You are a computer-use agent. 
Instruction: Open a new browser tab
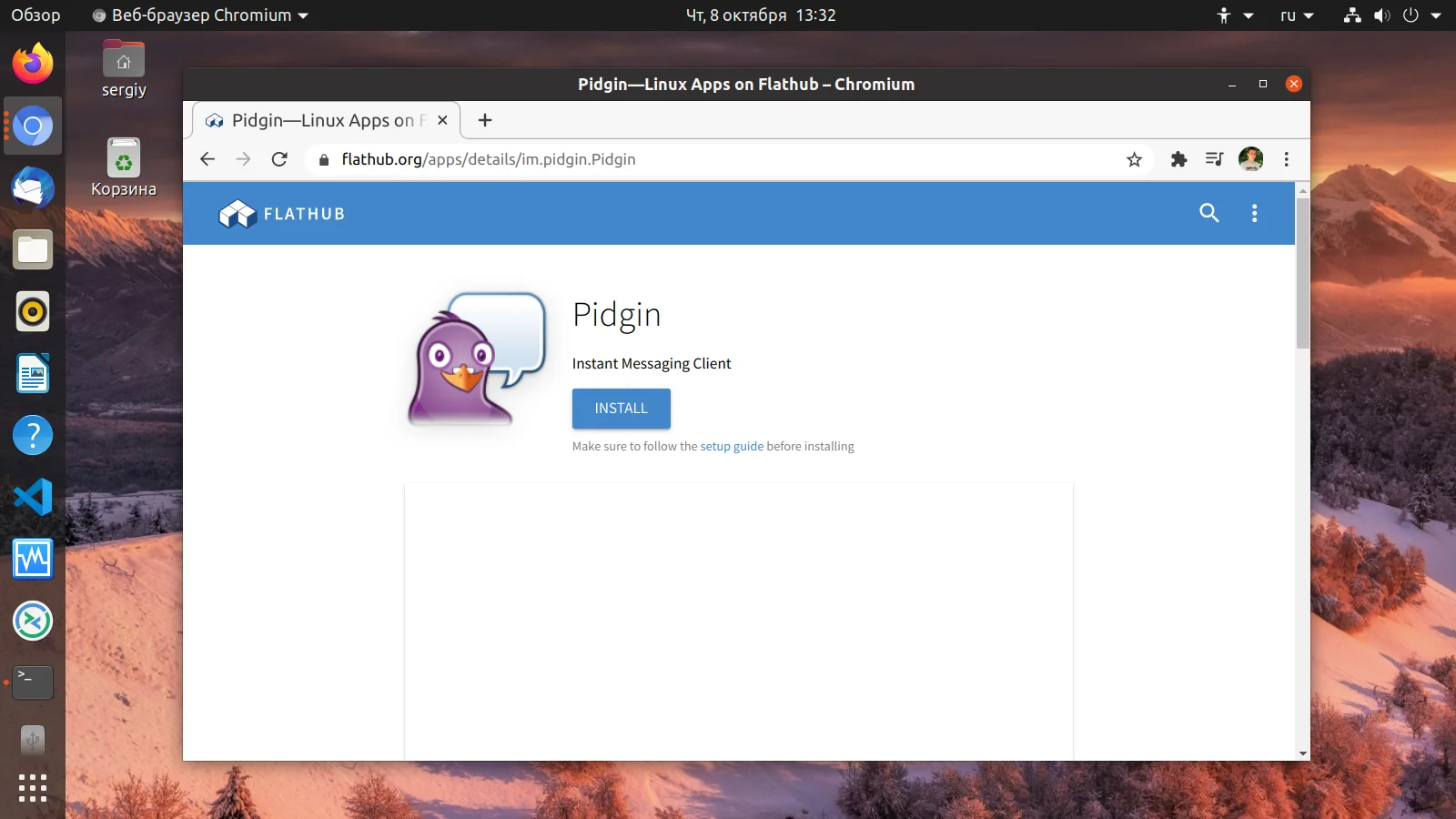485,120
